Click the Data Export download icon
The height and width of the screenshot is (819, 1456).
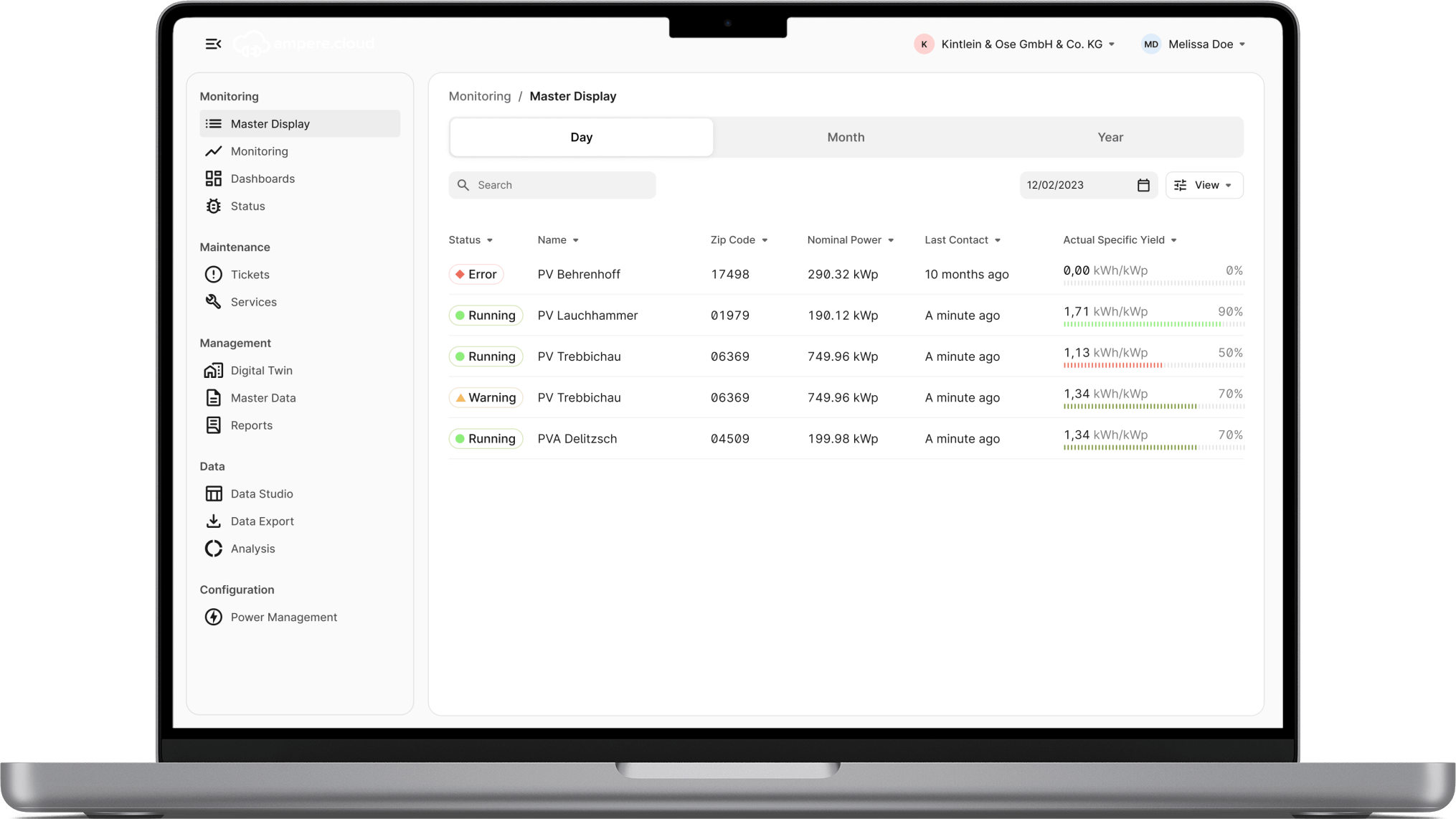(213, 521)
